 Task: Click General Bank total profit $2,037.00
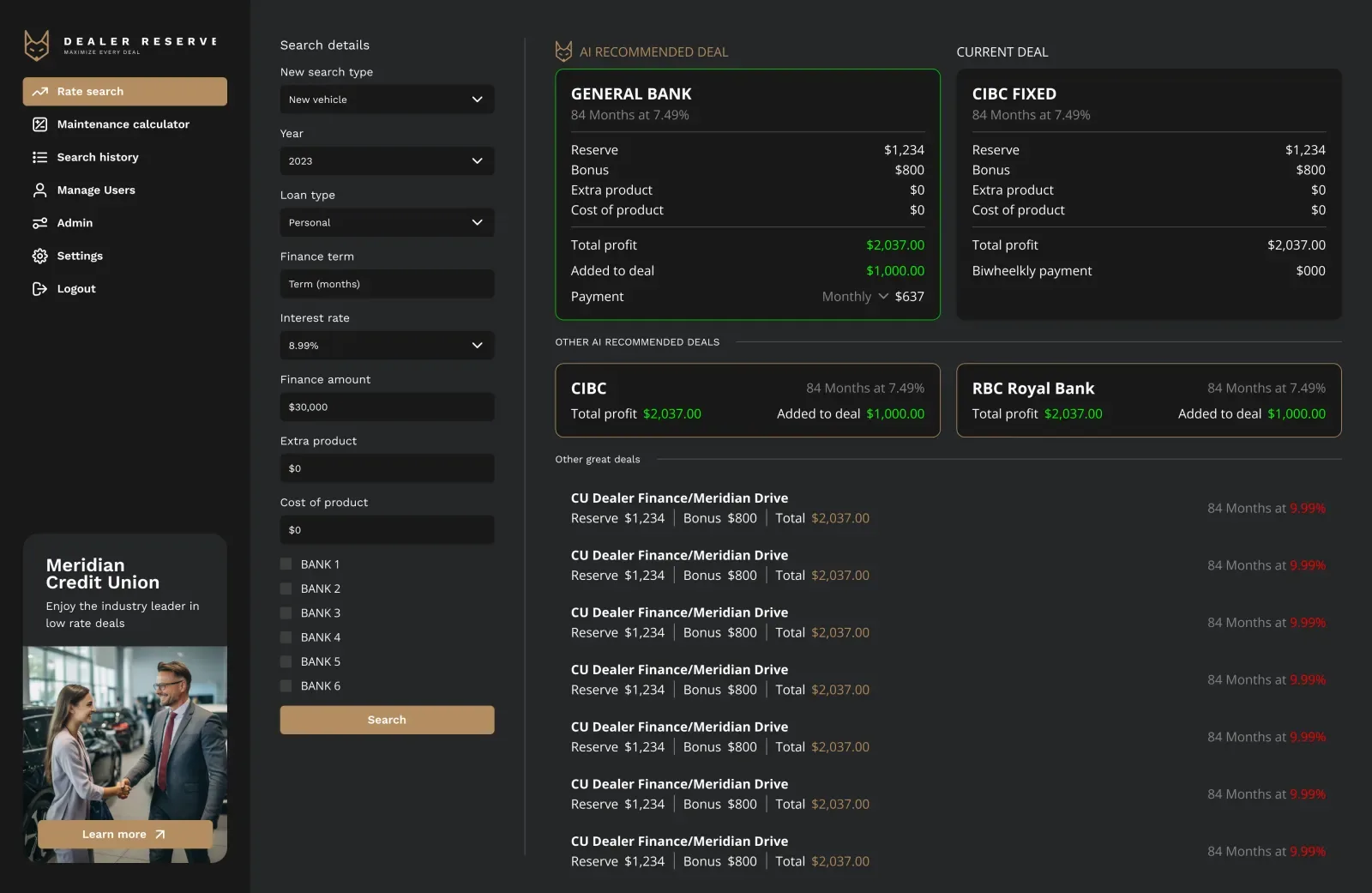point(895,245)
